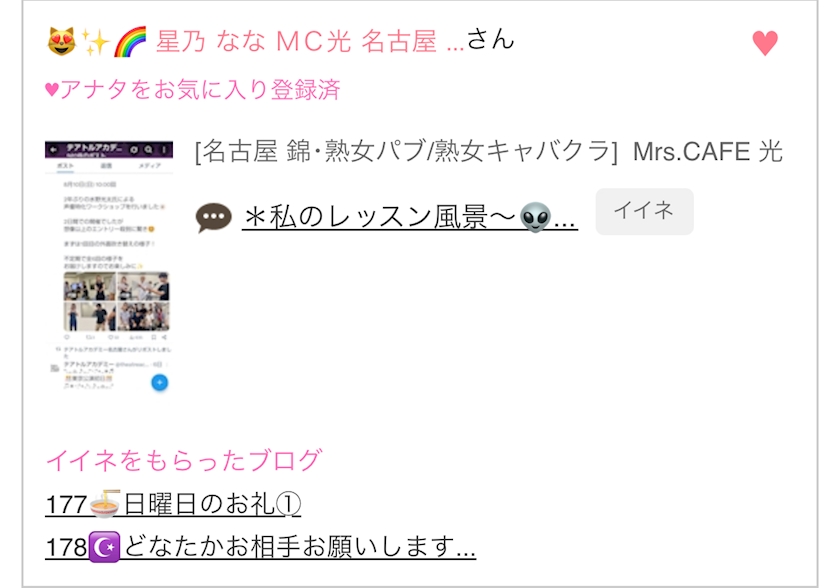Click the photo grid inside the thumbnail
840x588 pixels.
click(x=116, y=301)
